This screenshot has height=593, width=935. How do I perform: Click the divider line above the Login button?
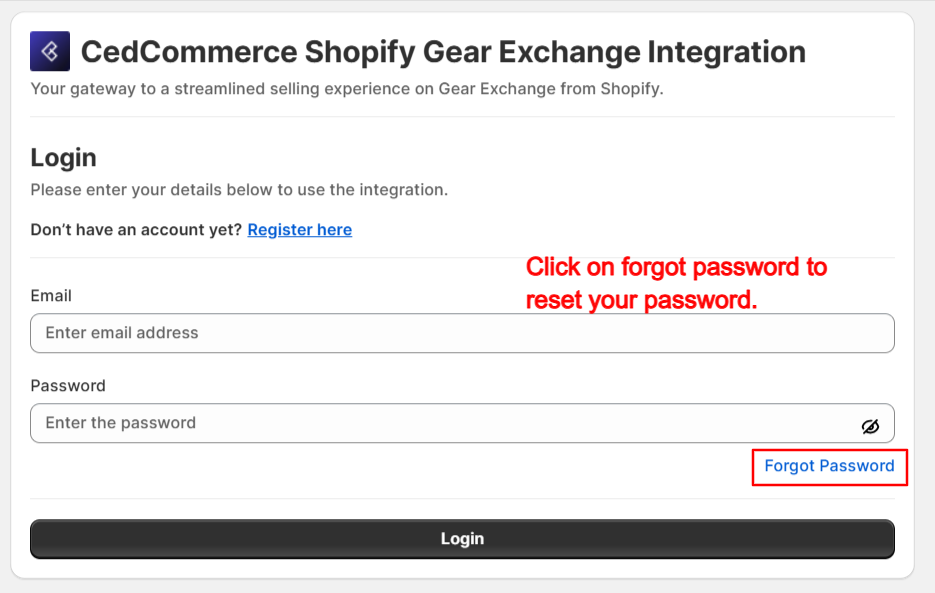(x=462, y=498)
